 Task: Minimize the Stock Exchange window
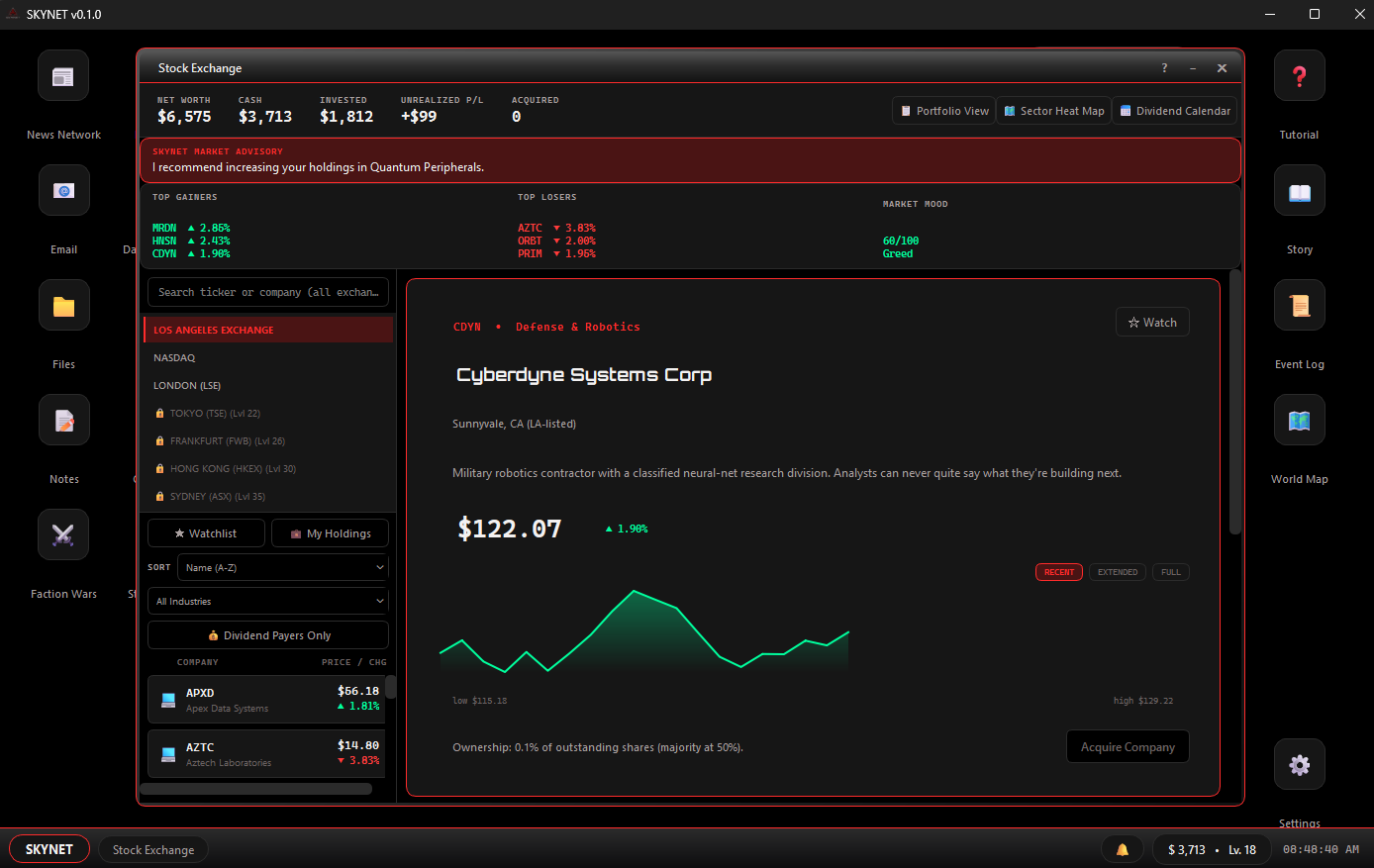tap(1193, 68)
